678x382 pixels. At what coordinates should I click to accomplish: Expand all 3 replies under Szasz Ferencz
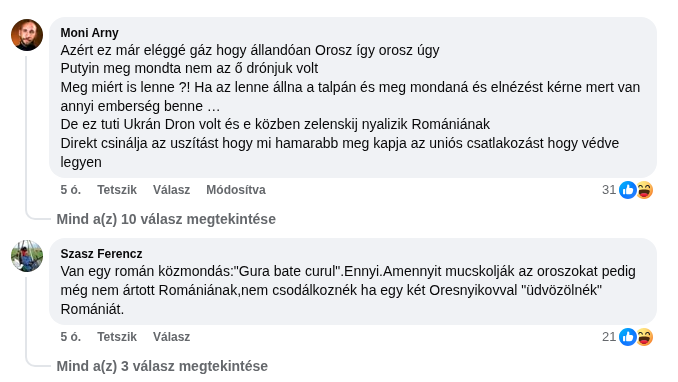point(162,366)
